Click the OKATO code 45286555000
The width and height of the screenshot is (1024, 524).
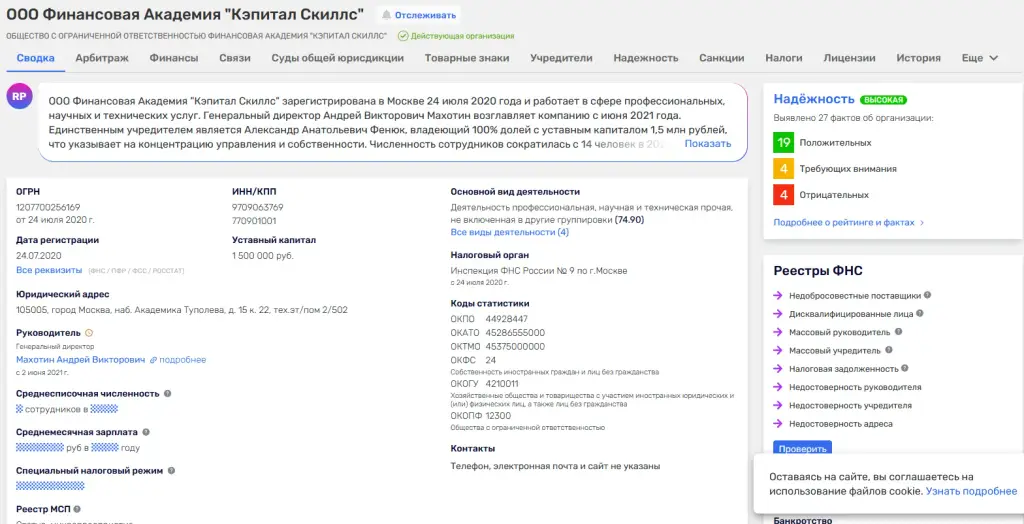(515, 333)
